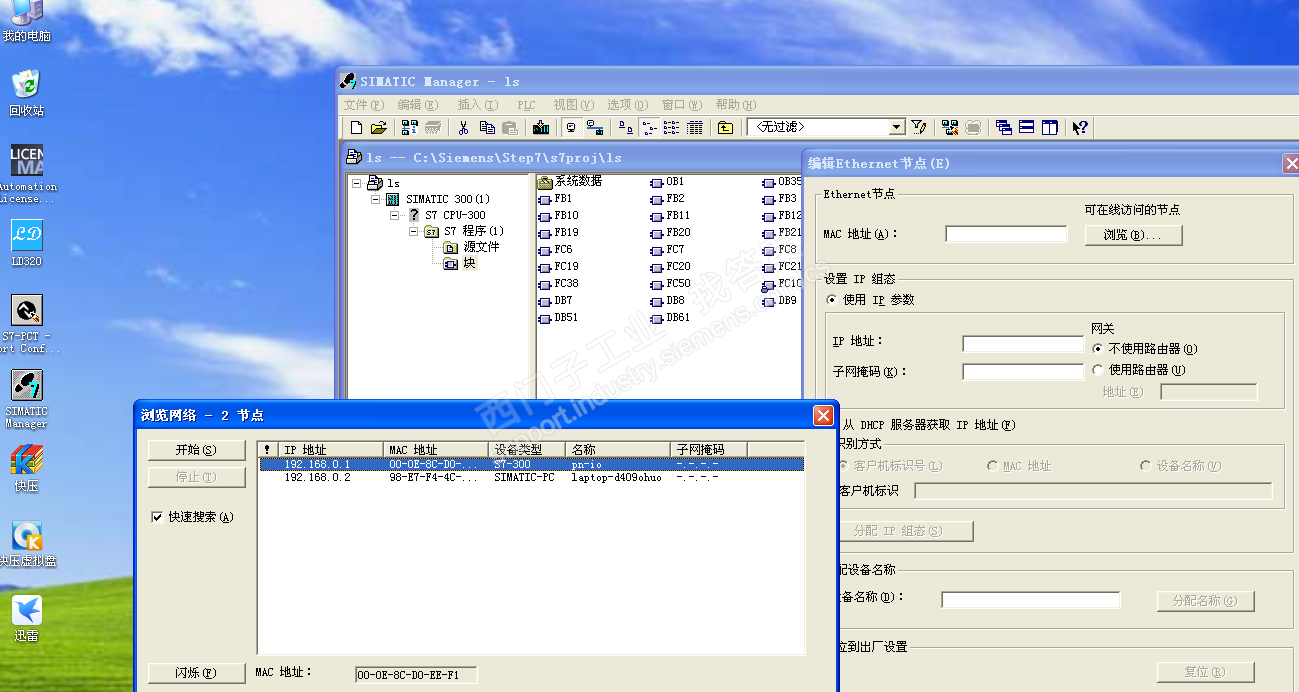Select the MAC 地址 identification radio button
Image resolution: width=1299 pixels, height=692 pixels.
(993, 466)
